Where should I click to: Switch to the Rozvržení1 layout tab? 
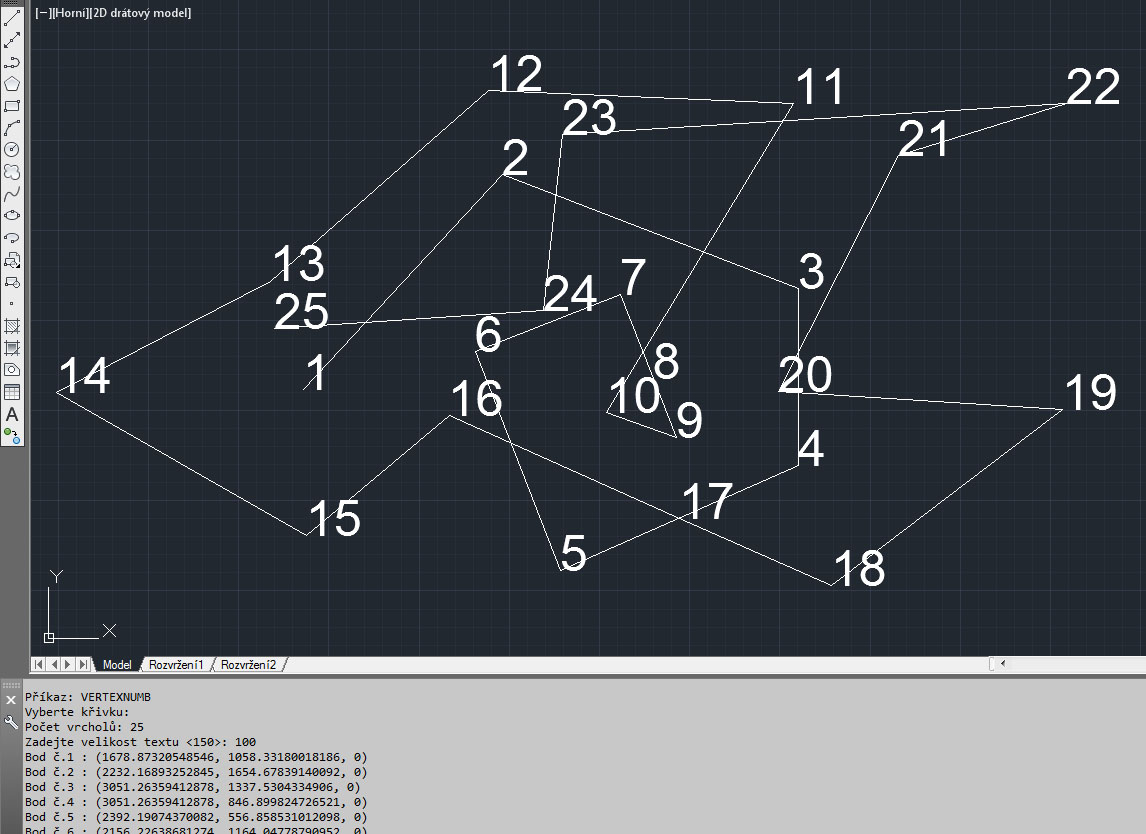pyautogui.click(x=176, y=665)
